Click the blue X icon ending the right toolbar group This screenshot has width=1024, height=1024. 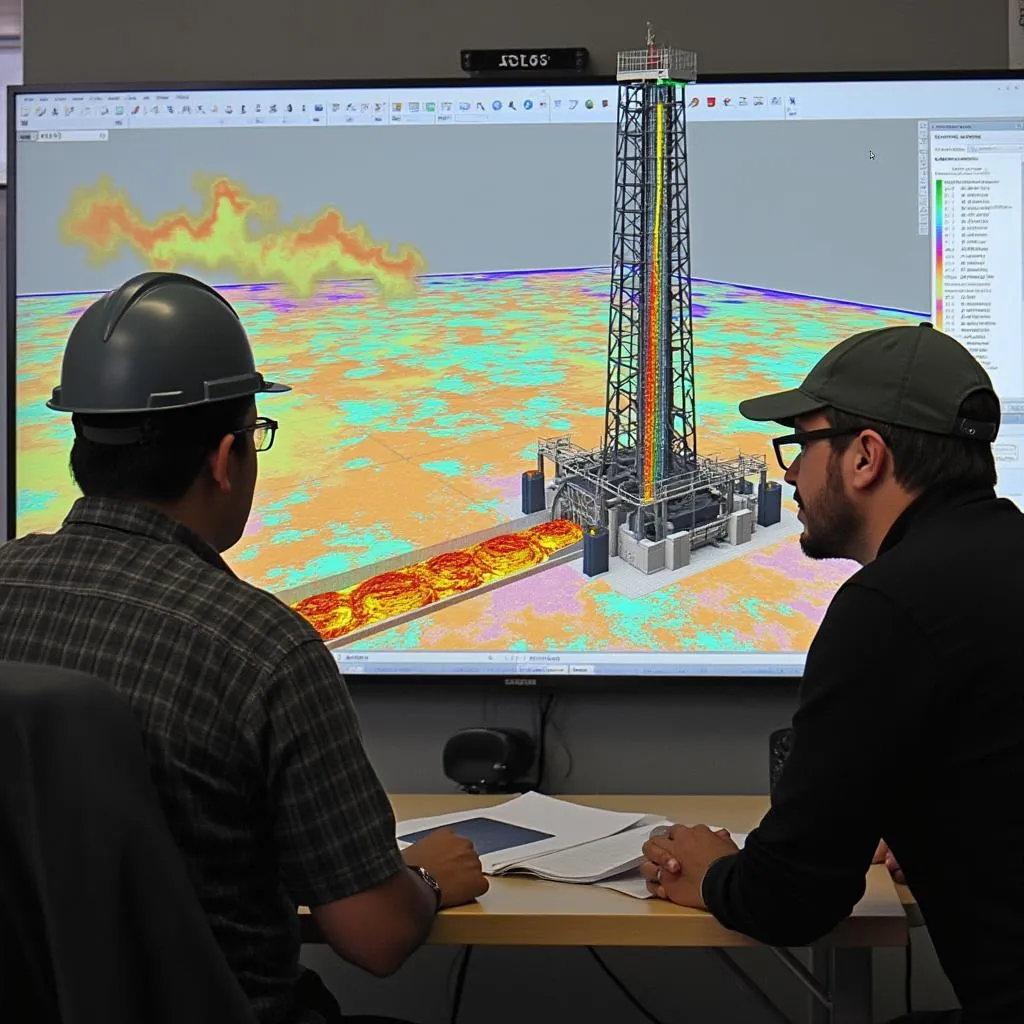(x=792, y=101)
